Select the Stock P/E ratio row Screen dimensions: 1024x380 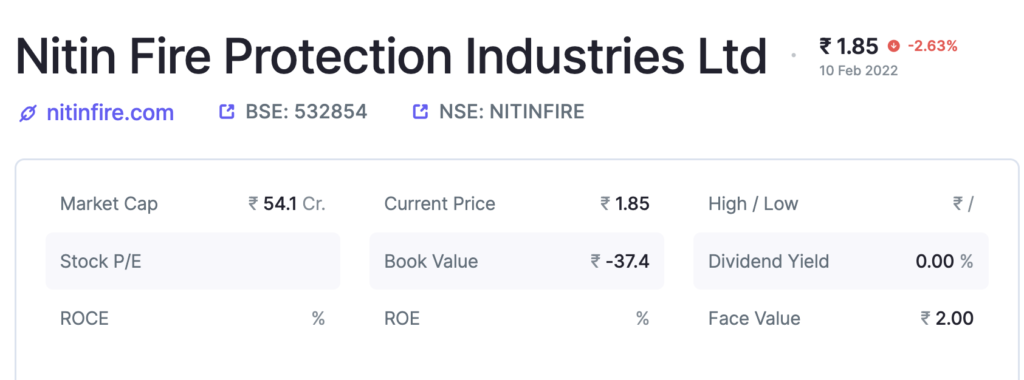pyautogui.click(x=193, y=261)
